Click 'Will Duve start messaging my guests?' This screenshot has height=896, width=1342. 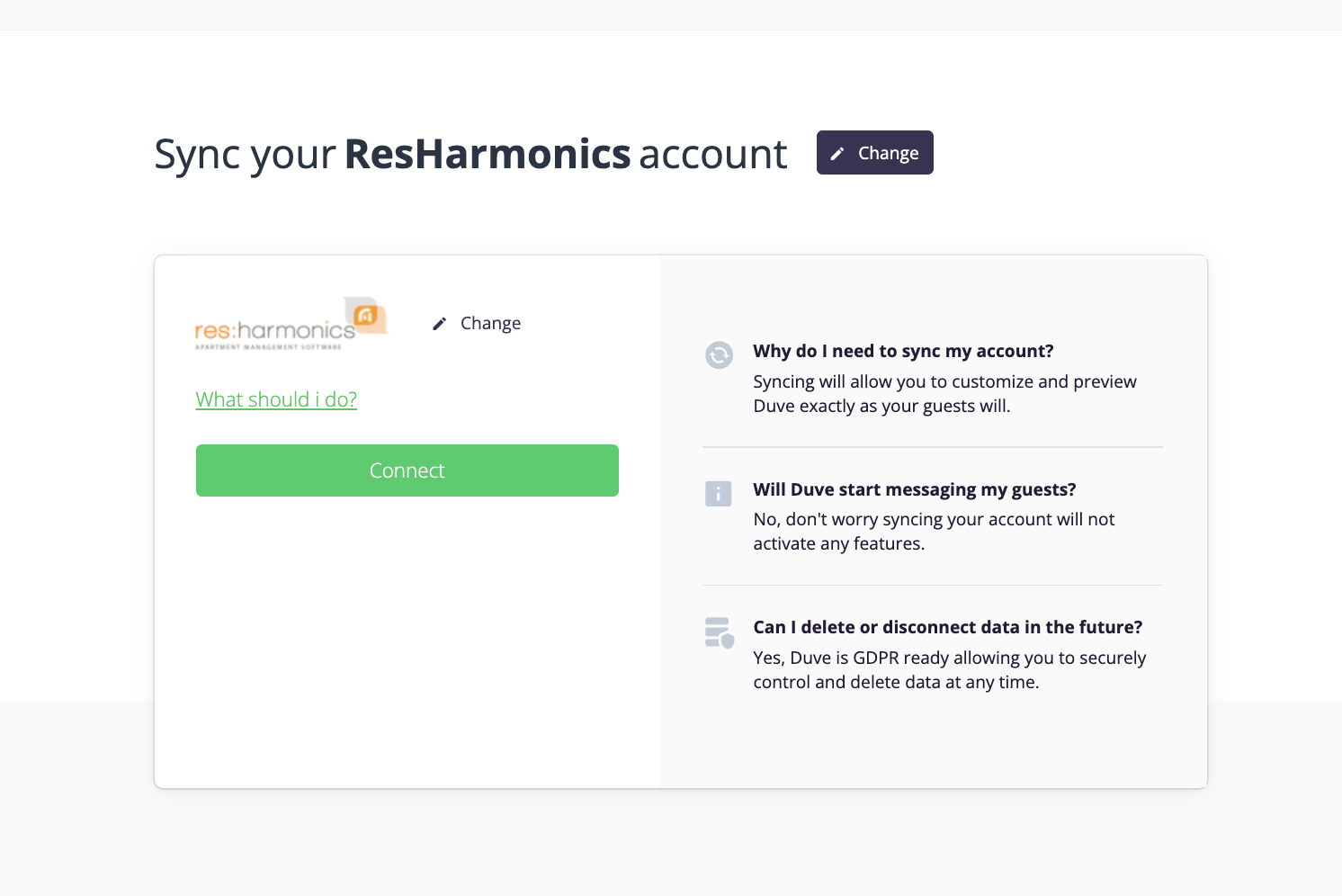[x=915, y=489]
